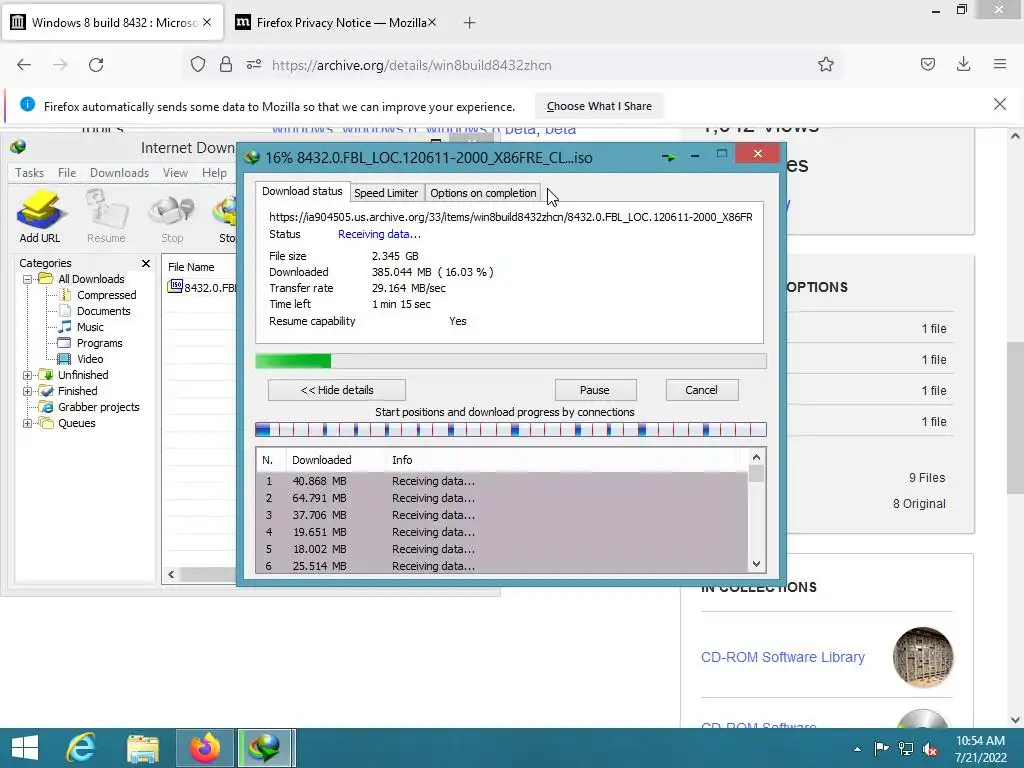Open Save to Pocket icon

(927, 64)
